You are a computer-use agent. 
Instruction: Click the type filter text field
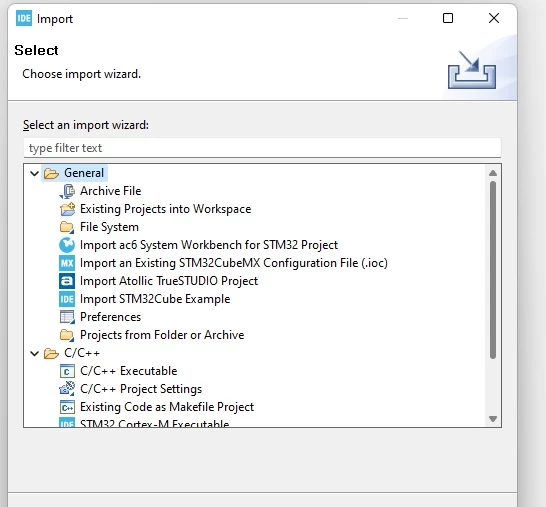pyautogui.click(x=262, y=148)
